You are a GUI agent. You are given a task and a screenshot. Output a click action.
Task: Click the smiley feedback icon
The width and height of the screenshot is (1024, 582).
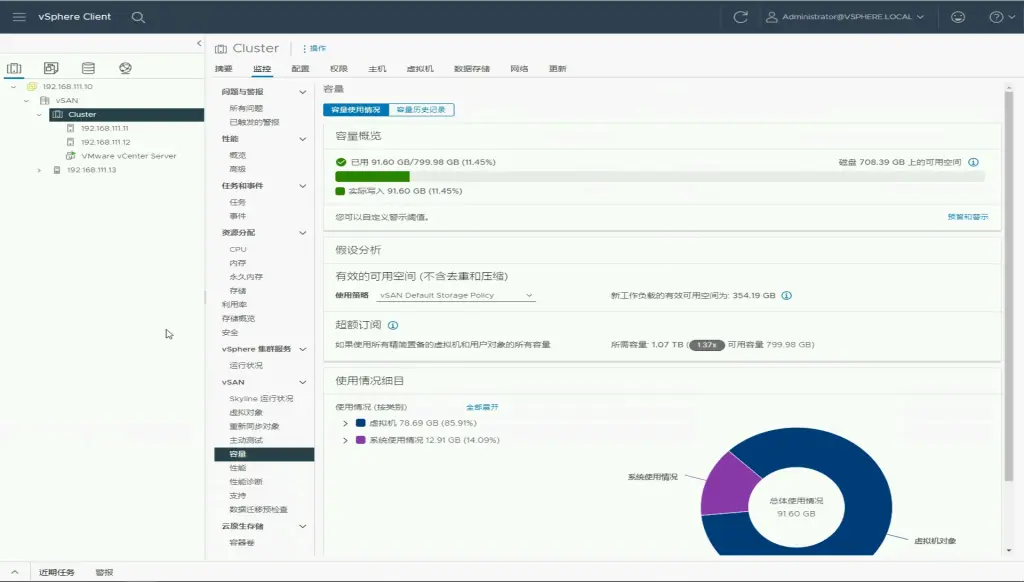tap(958, 17)
